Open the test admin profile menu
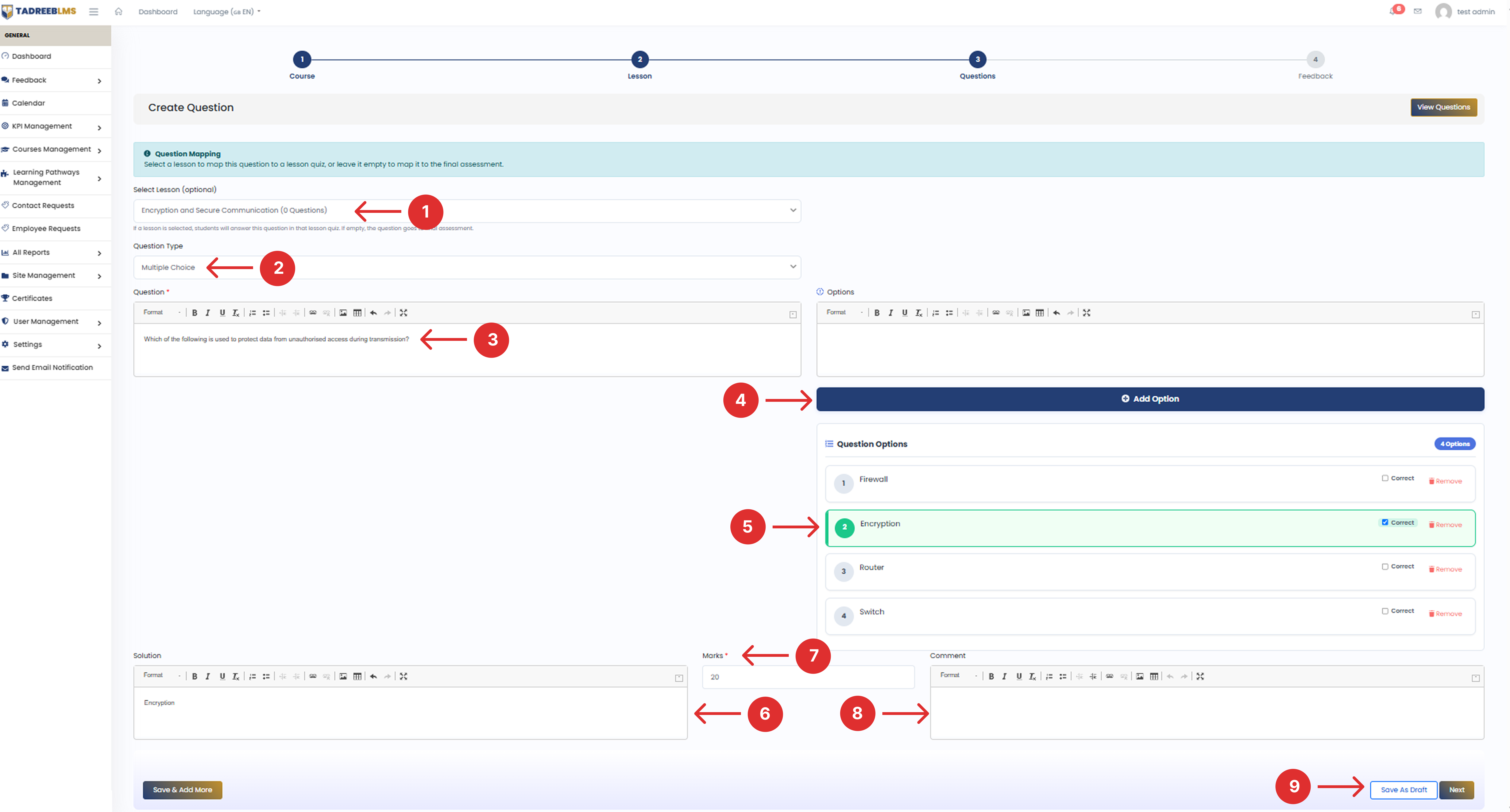 (x=1465, y=12)
